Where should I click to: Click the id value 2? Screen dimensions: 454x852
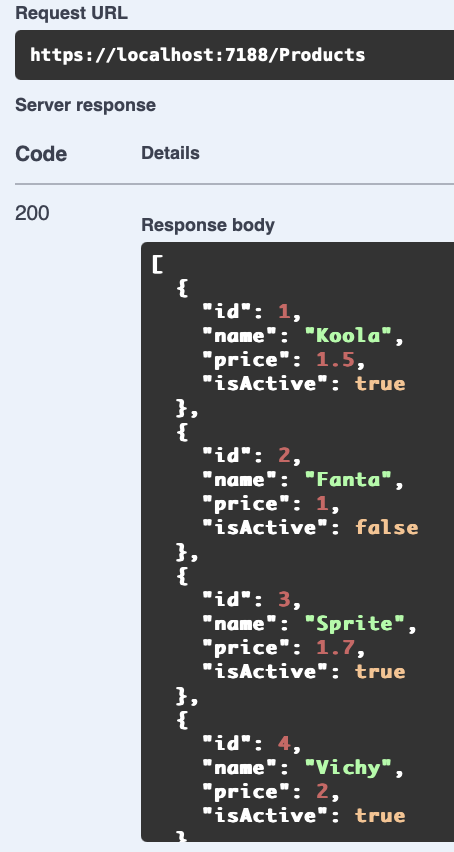pos(284,456)
